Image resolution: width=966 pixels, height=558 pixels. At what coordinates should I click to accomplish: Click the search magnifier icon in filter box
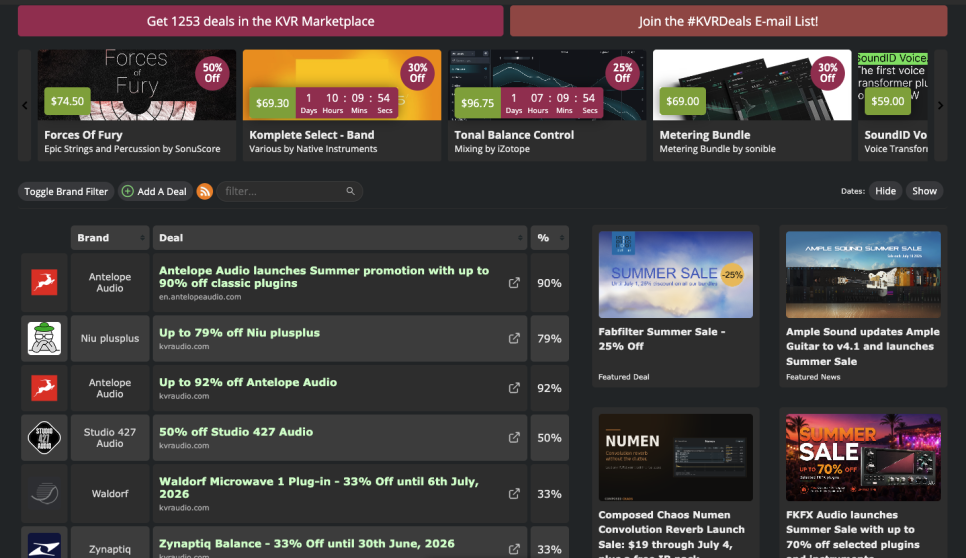351,191
